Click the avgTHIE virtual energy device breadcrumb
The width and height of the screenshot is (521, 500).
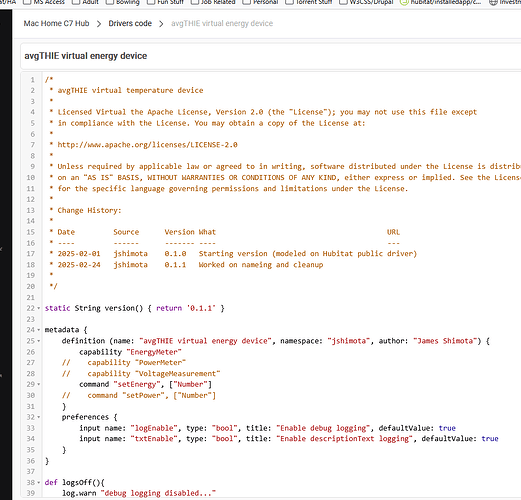(222, 23)
